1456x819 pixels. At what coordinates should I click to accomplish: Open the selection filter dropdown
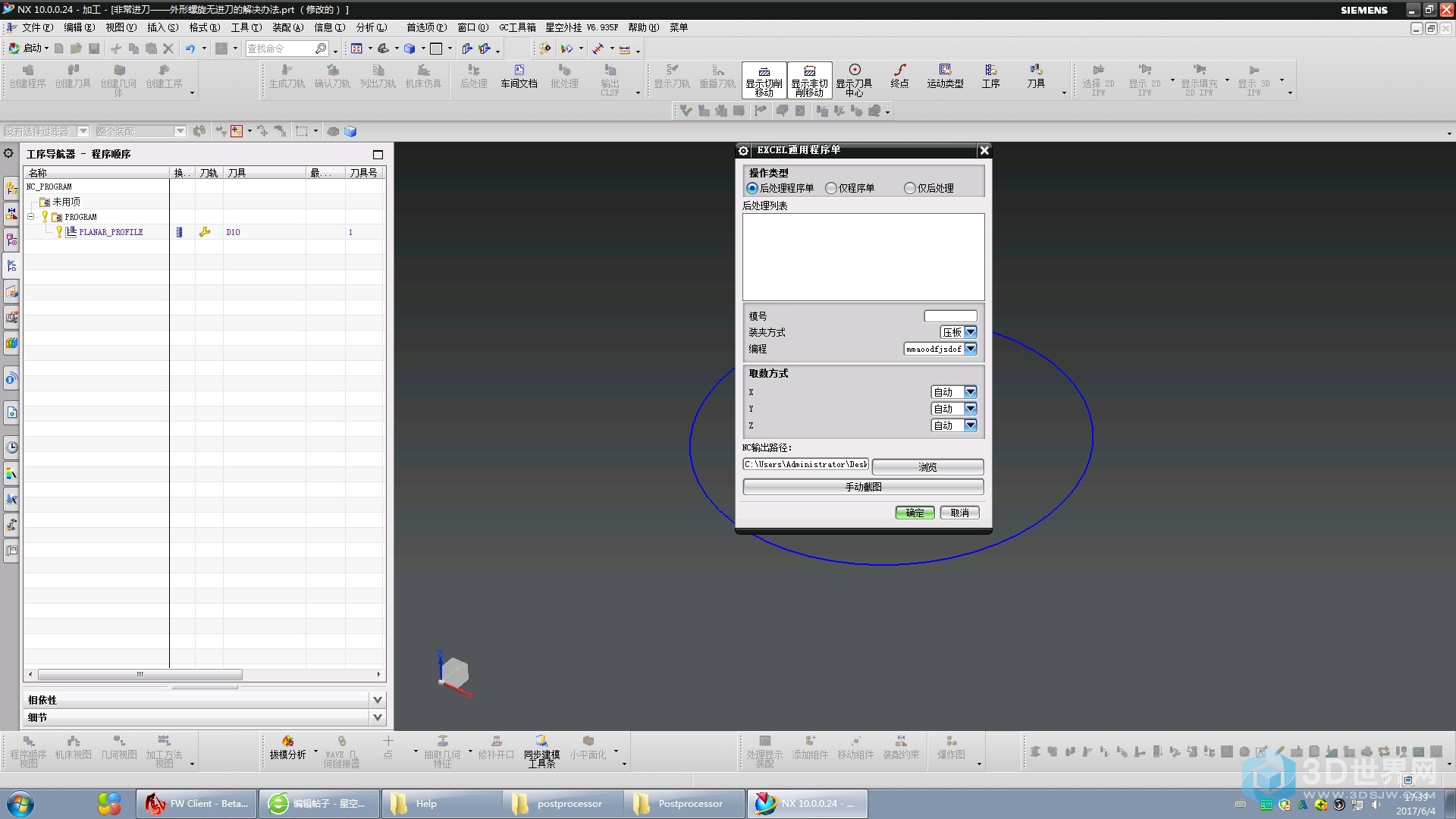point(83,131)
